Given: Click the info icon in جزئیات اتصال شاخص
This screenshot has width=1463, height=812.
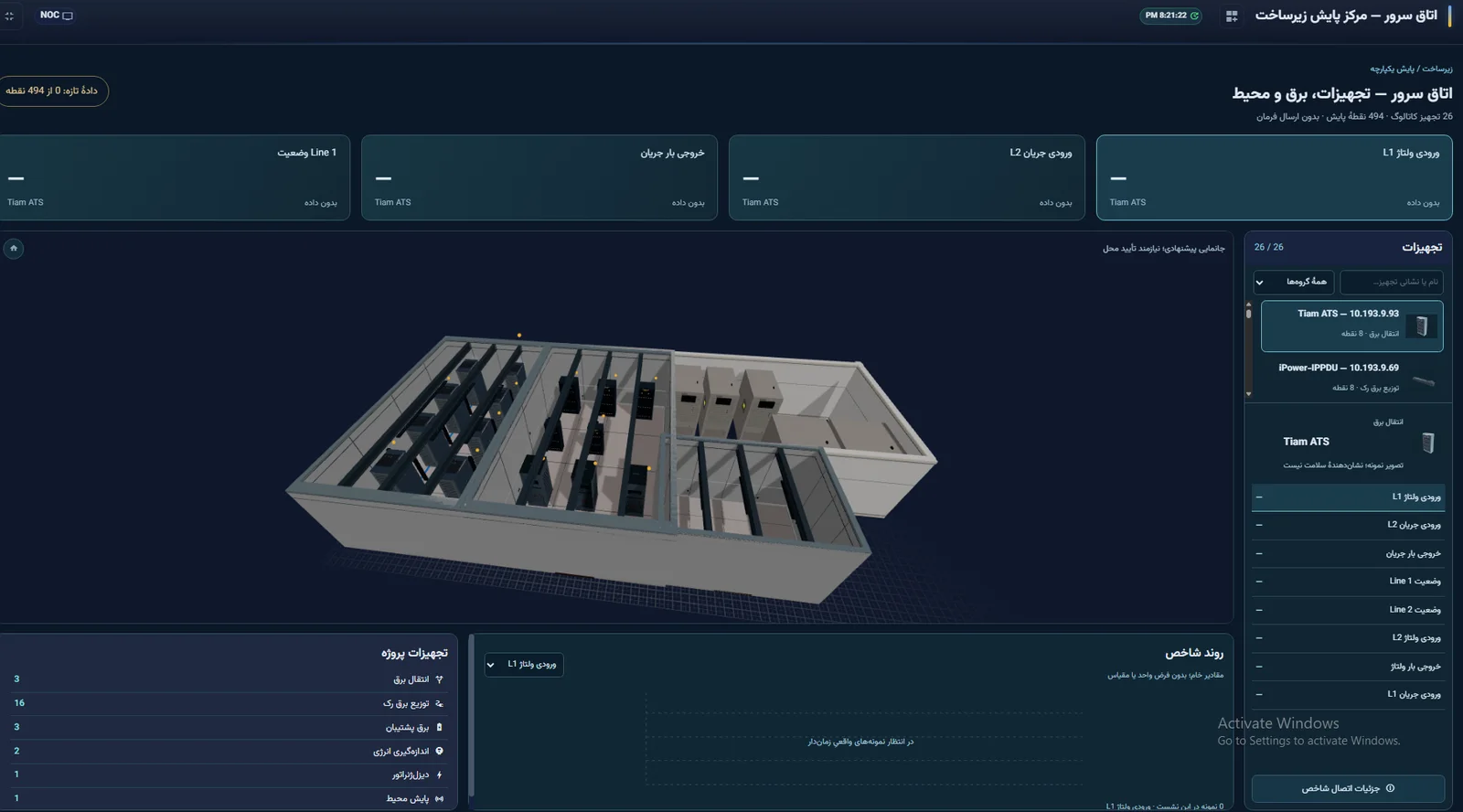Looking at the screenshot, I should (x=1391, y=788).
